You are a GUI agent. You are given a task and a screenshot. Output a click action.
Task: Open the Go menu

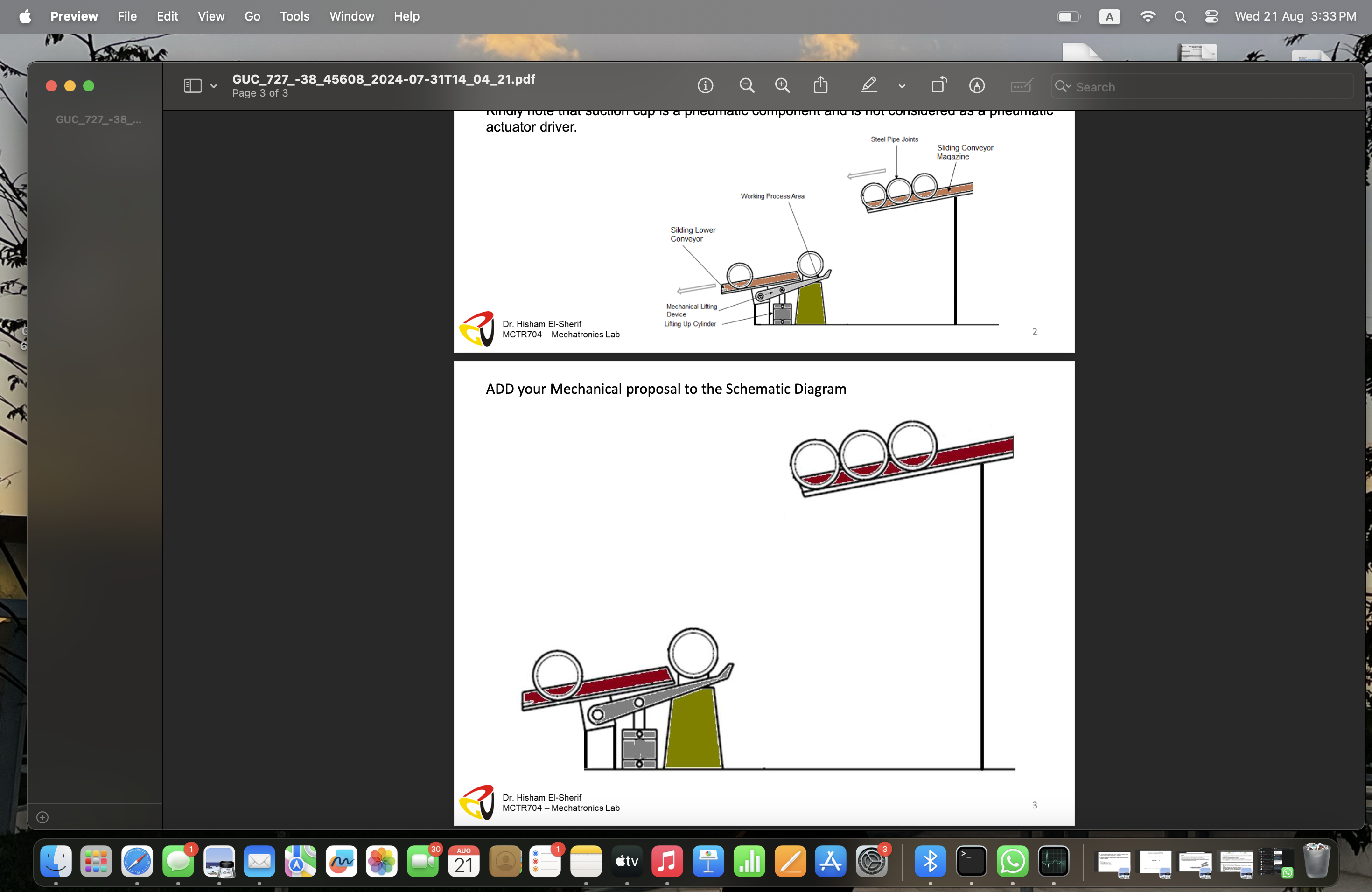[252, 16]
